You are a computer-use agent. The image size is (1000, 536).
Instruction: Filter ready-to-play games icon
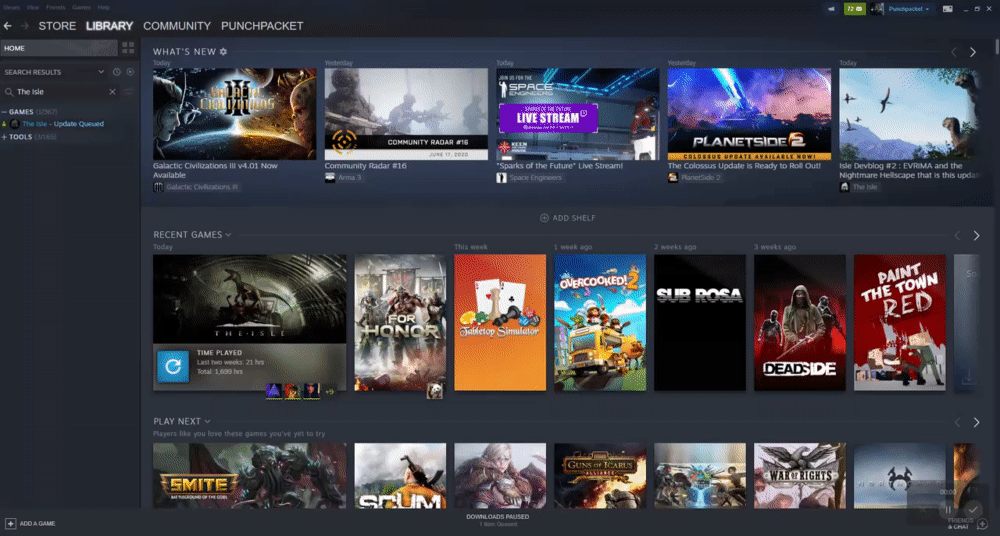(130, 72)
